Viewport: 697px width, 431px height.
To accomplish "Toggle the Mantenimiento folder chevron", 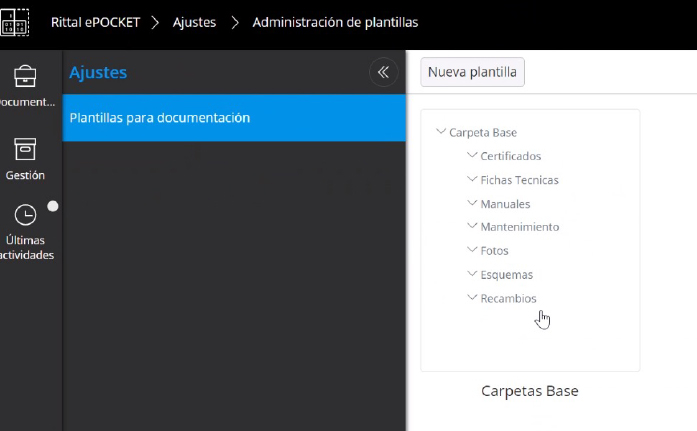I will click(472, 226).
